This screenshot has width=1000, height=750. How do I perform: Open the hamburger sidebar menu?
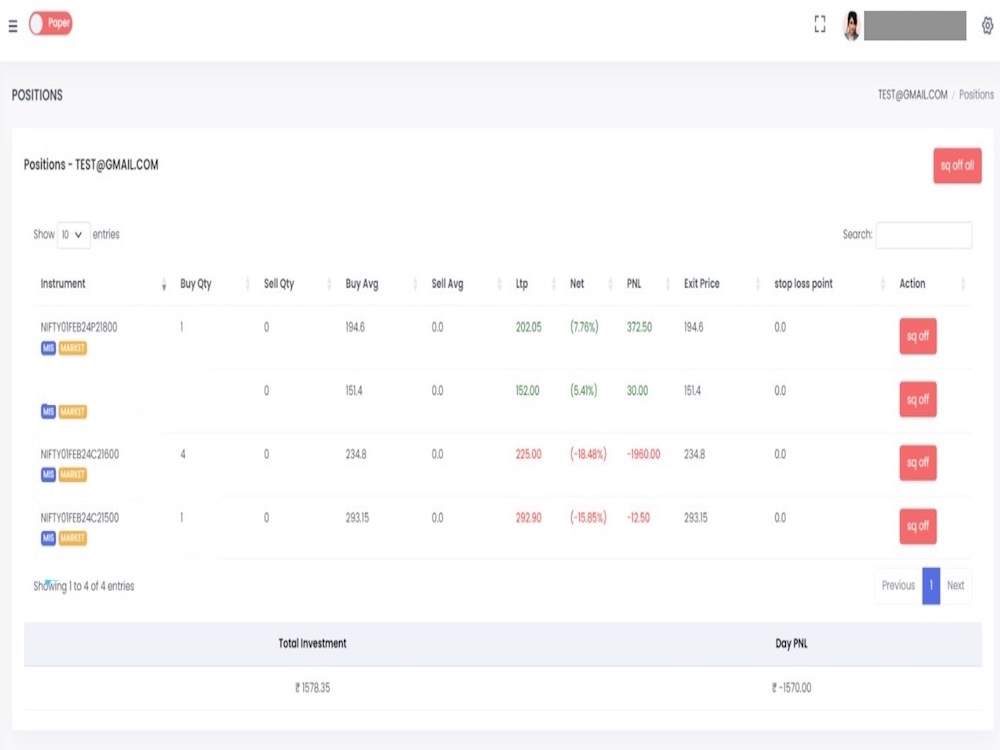13,26
